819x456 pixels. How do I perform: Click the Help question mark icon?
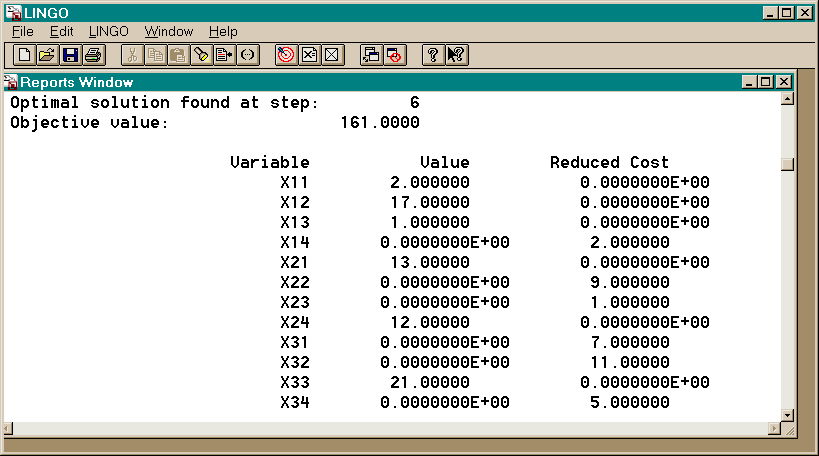433,55
